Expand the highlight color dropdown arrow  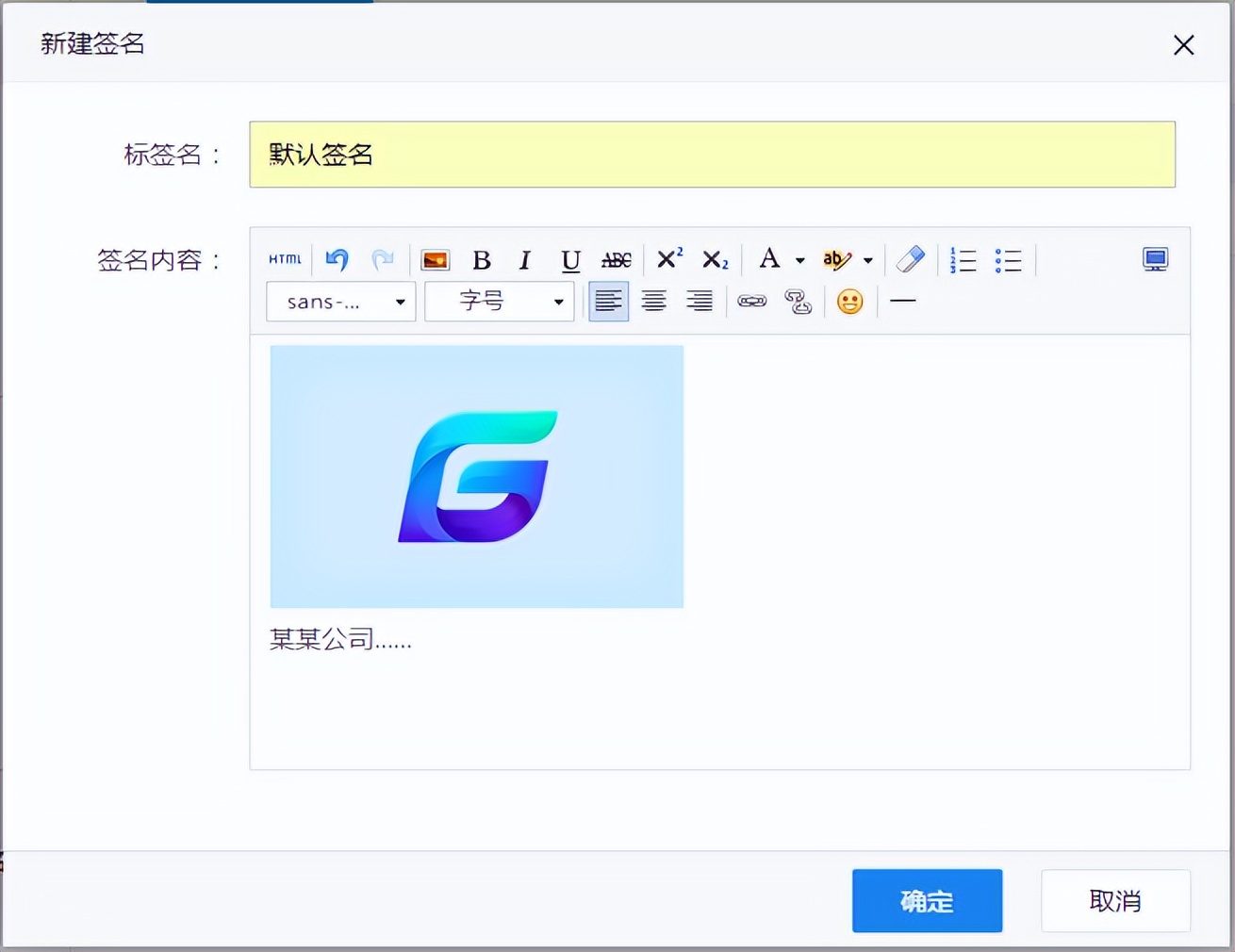coord(867,260)
